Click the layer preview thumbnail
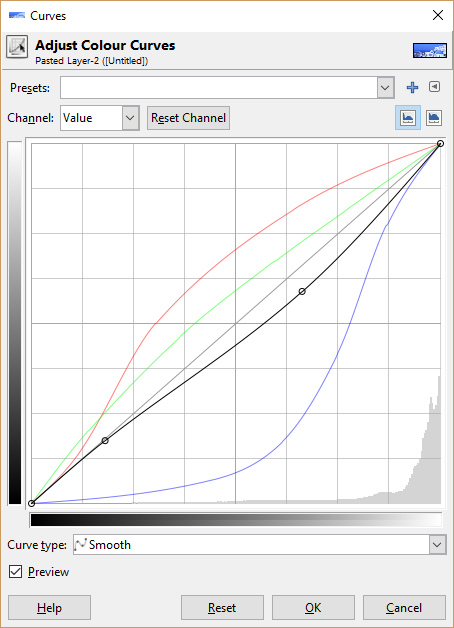 (x=430, y=50)
